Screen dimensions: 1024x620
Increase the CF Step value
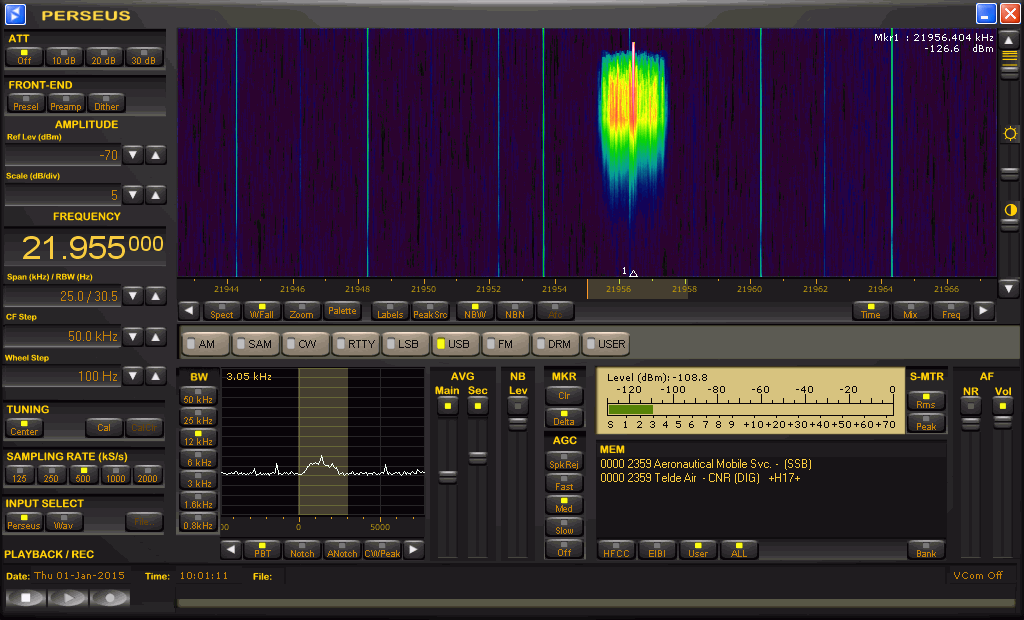pos(156,336)
